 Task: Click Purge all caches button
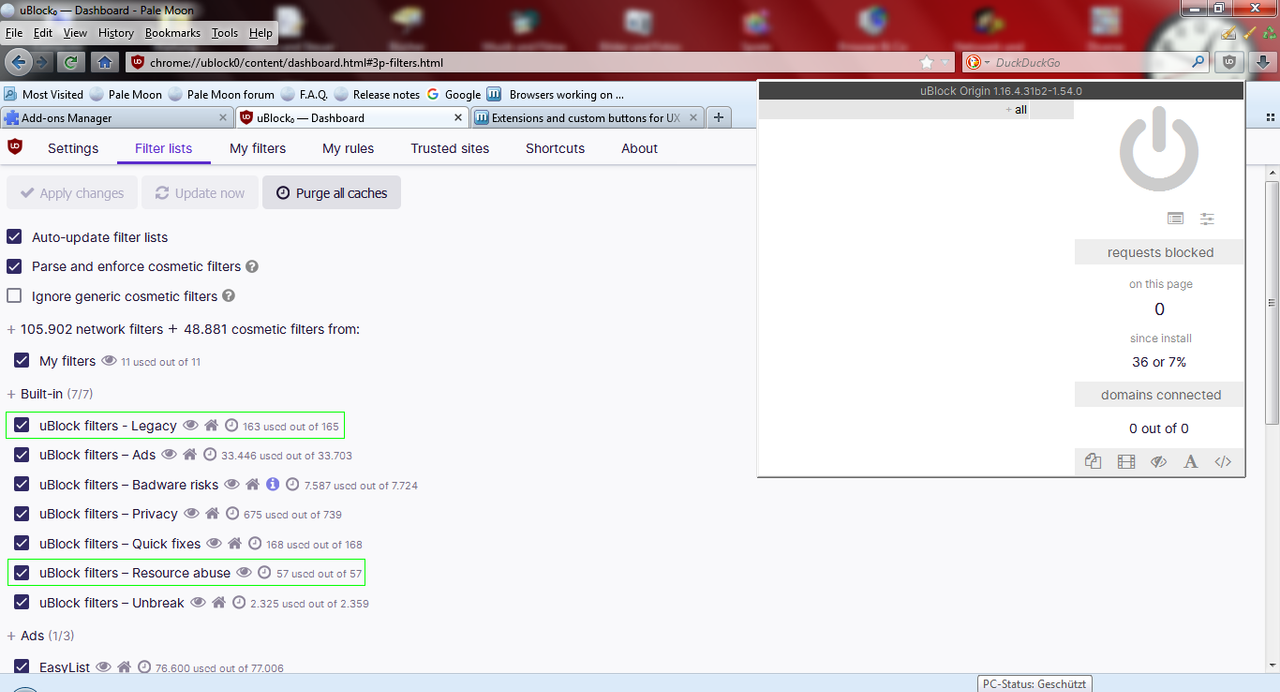click(332, 193)
